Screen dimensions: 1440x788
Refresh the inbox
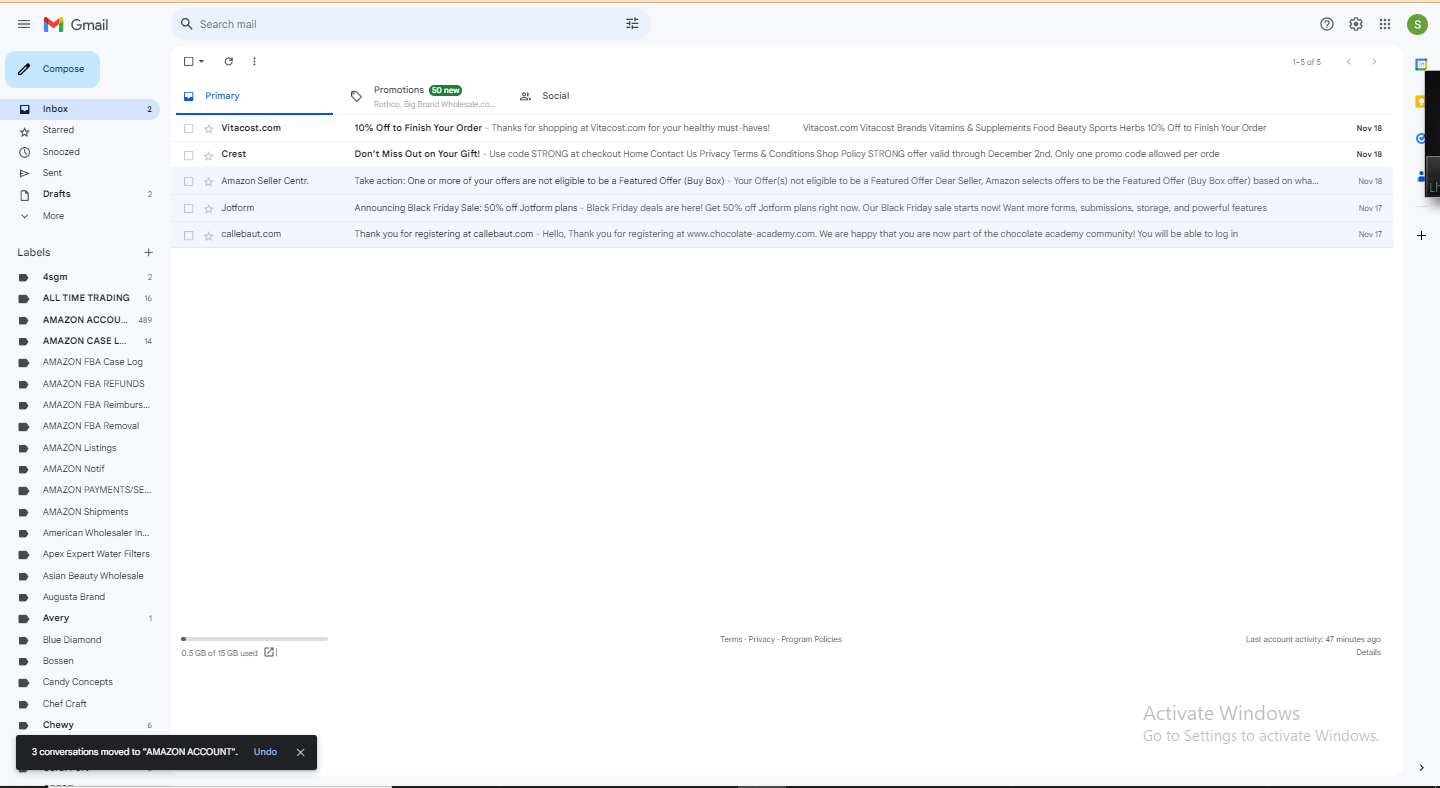click(x=228, y=61)
